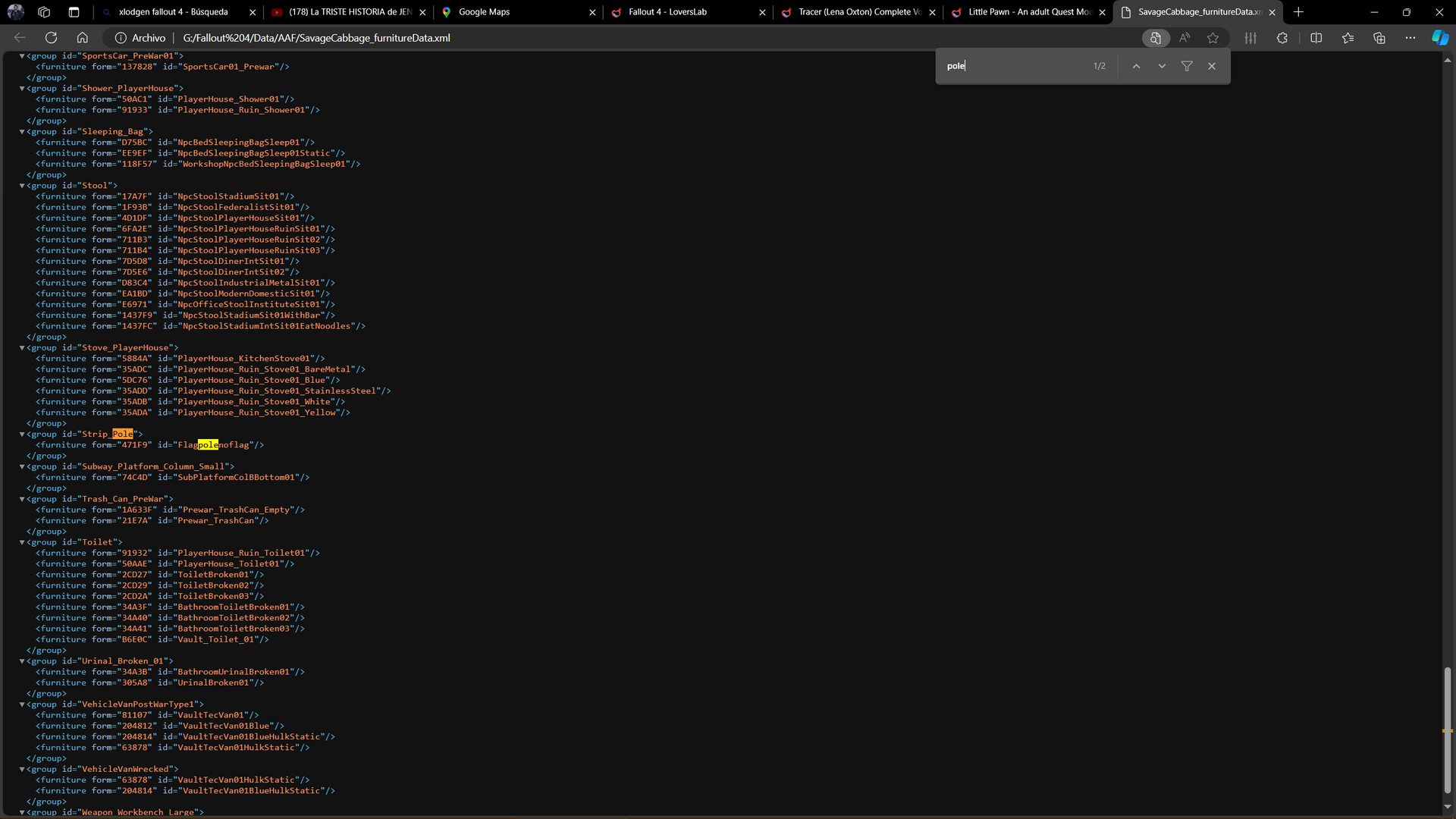
Task: Open the split screen icon
Action: (x=1316, y=38)
